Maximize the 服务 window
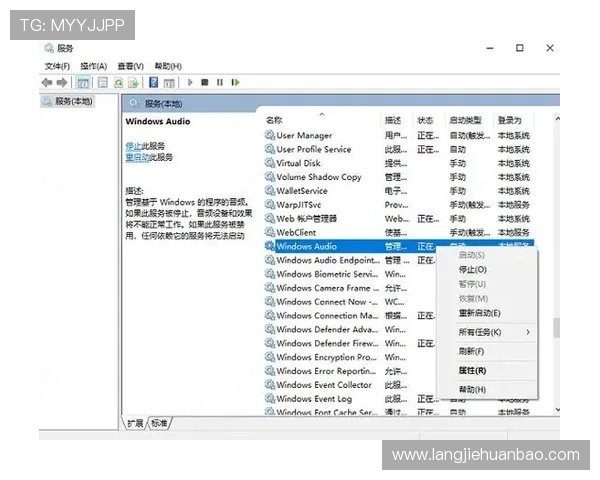This screenshot has height=480, width=600. point(520,48)
